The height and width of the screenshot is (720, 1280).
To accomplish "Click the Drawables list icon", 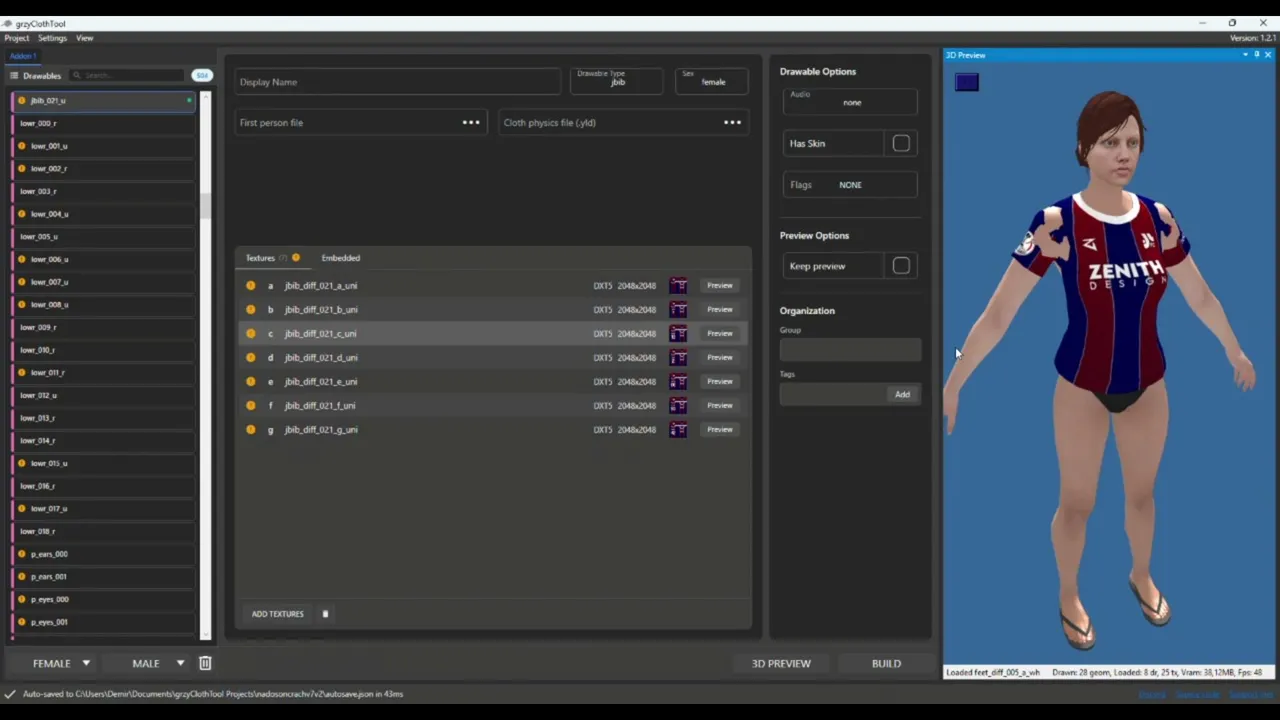I will point(14,76).
